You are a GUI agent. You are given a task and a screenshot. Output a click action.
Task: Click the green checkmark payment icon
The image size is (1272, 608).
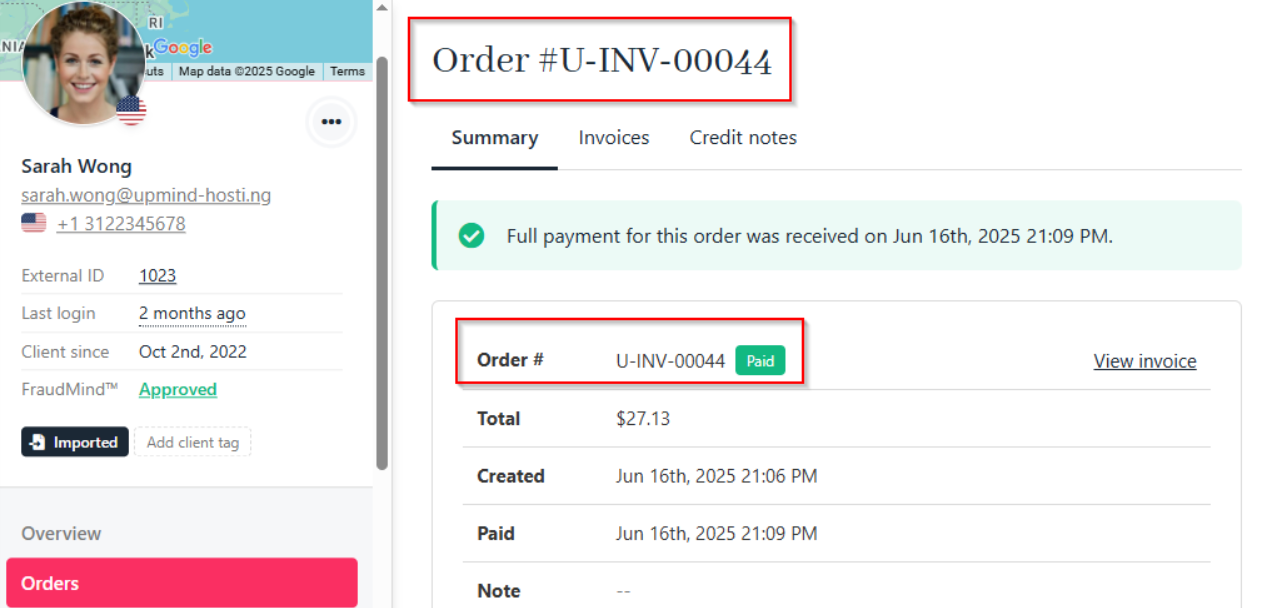pos(471,236)
